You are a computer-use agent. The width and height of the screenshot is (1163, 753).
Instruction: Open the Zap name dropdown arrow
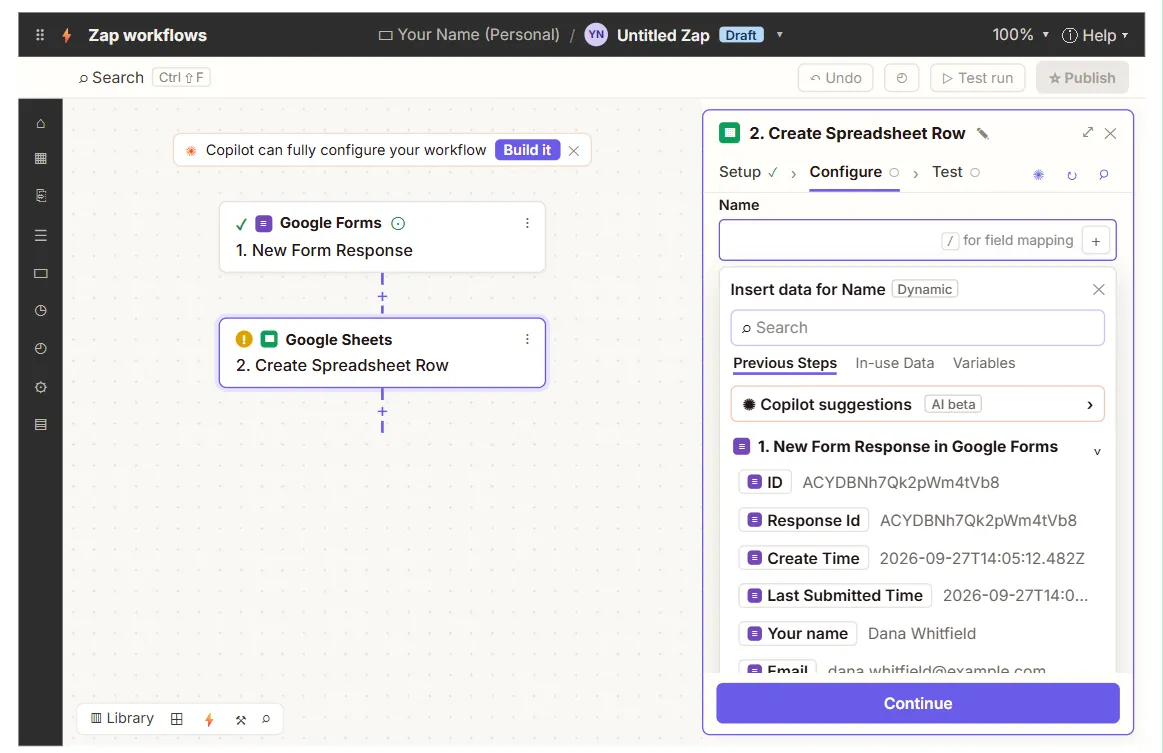780,34
